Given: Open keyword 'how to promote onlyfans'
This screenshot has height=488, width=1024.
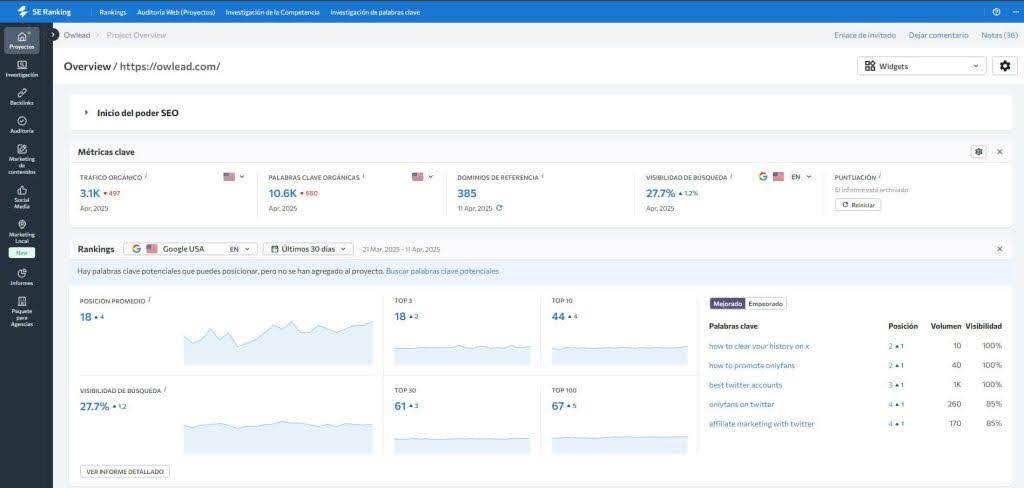Looking at the screenshot, I should [x=752, y=365].
